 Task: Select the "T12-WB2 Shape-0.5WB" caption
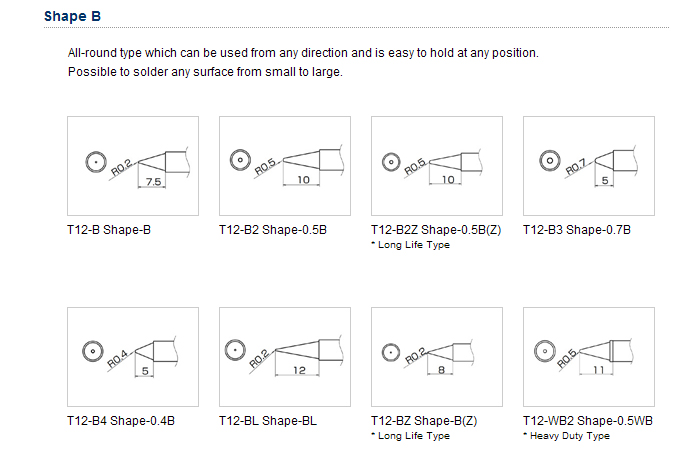(583, 421)
